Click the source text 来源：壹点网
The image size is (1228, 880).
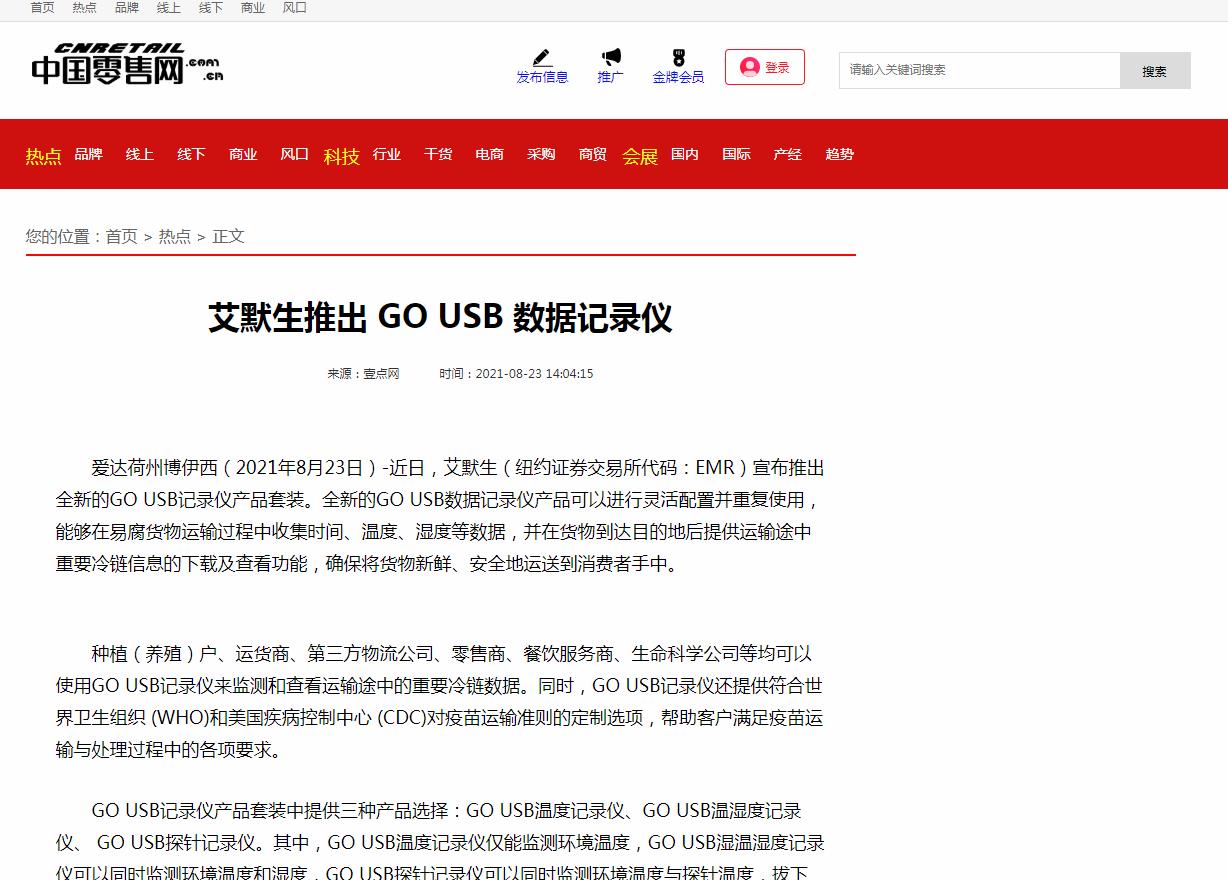(x=363, y=373)
